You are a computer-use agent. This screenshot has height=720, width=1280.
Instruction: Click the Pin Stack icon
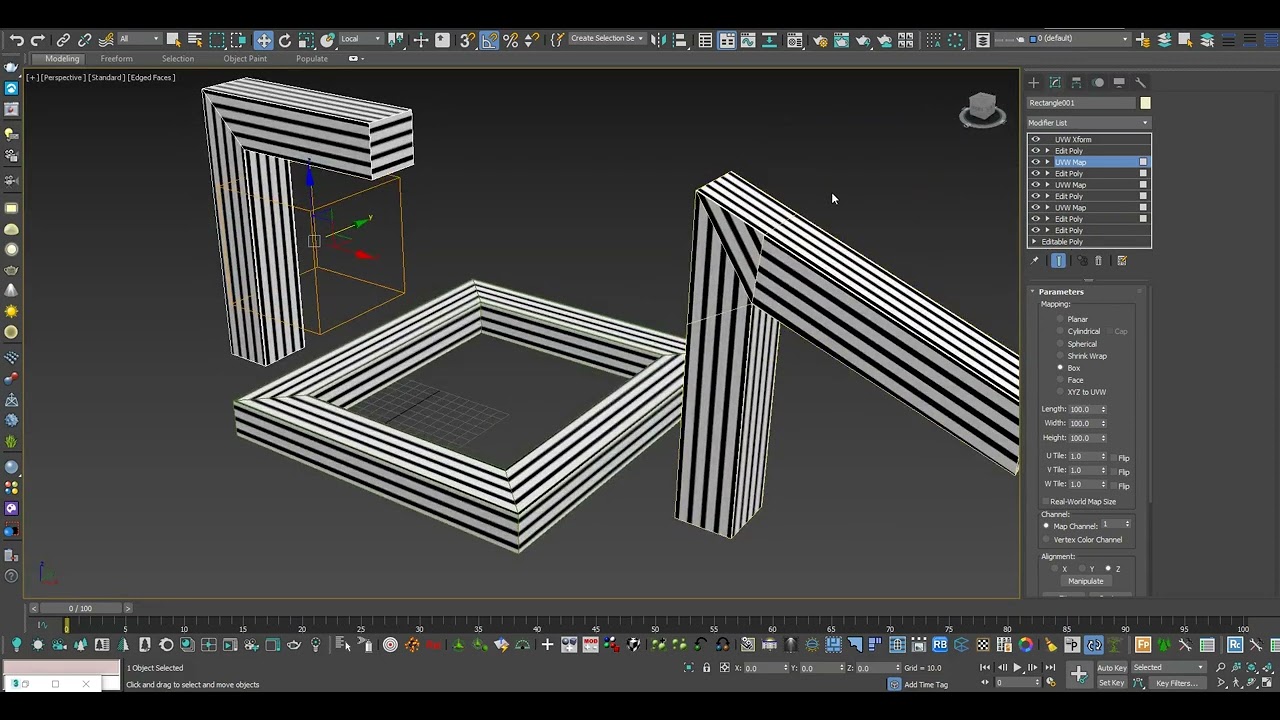(1035, 261)
